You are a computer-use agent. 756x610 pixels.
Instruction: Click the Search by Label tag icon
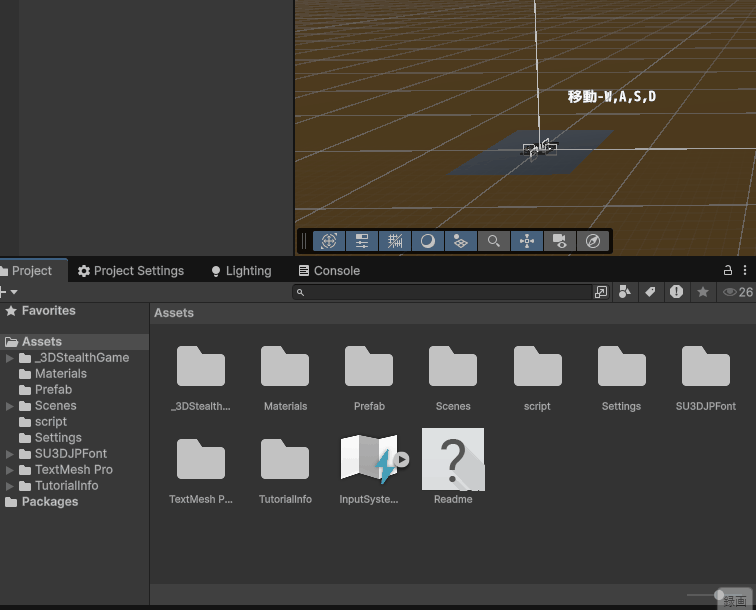pyautogui.click(x=650, y=292)
